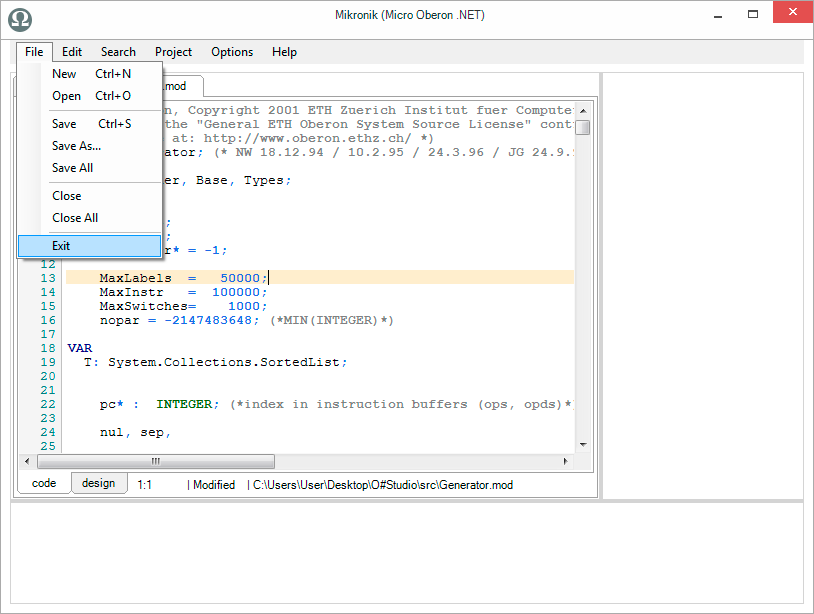Click the 1:1 cursor position indicator
Image resolution: width=814 pixels, height=614 pixels.
144,485
